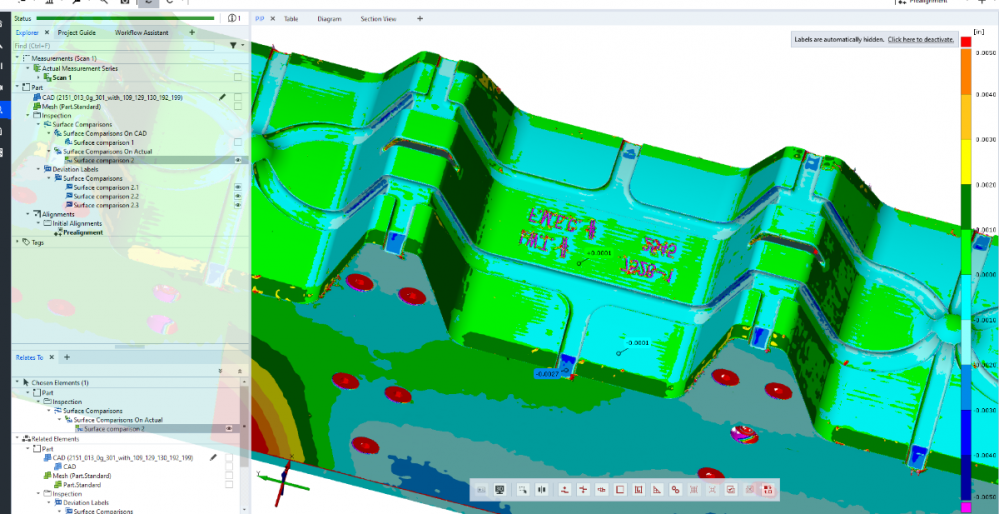
Task: Click the pencil icon in Related Elements CAD row
Action: 213,457
